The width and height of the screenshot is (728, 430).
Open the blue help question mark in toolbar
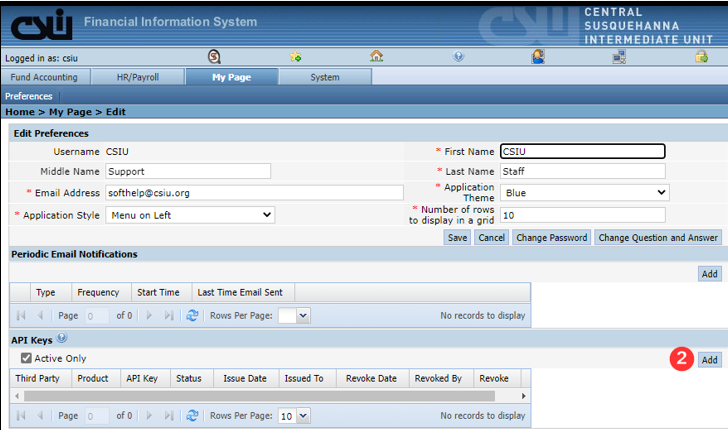(x=458, y=57)
